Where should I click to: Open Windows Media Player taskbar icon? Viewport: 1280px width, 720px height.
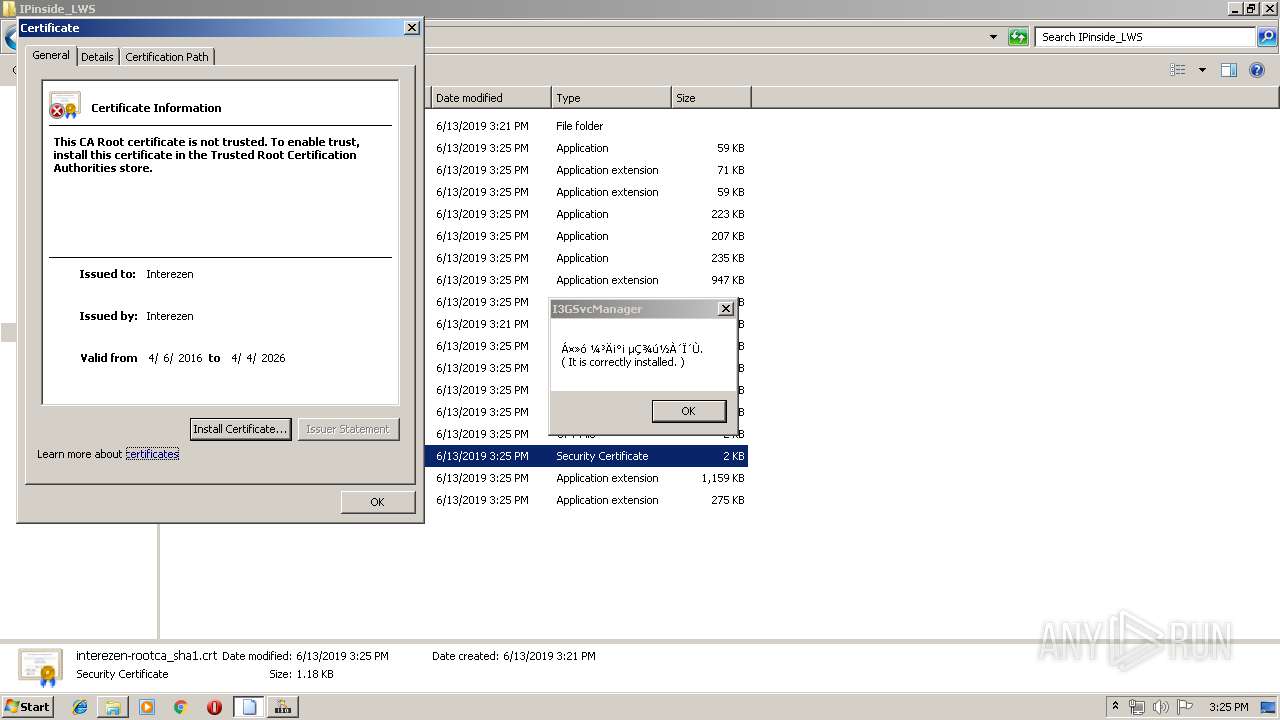pyautogui.click(x=147, y=707)
